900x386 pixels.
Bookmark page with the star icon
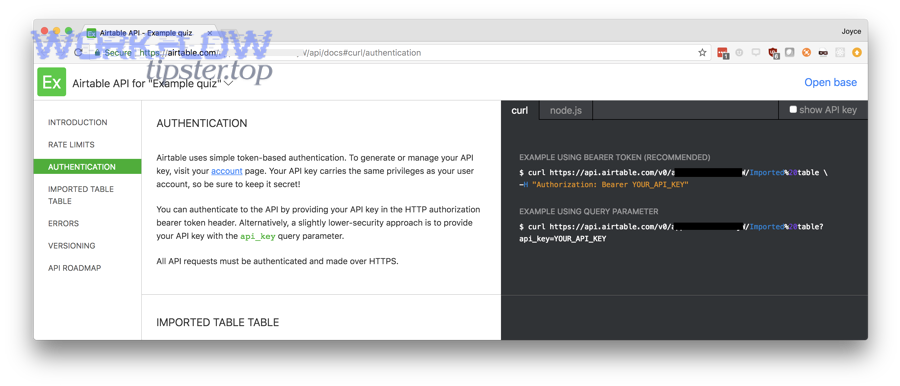tap(702, 52)
